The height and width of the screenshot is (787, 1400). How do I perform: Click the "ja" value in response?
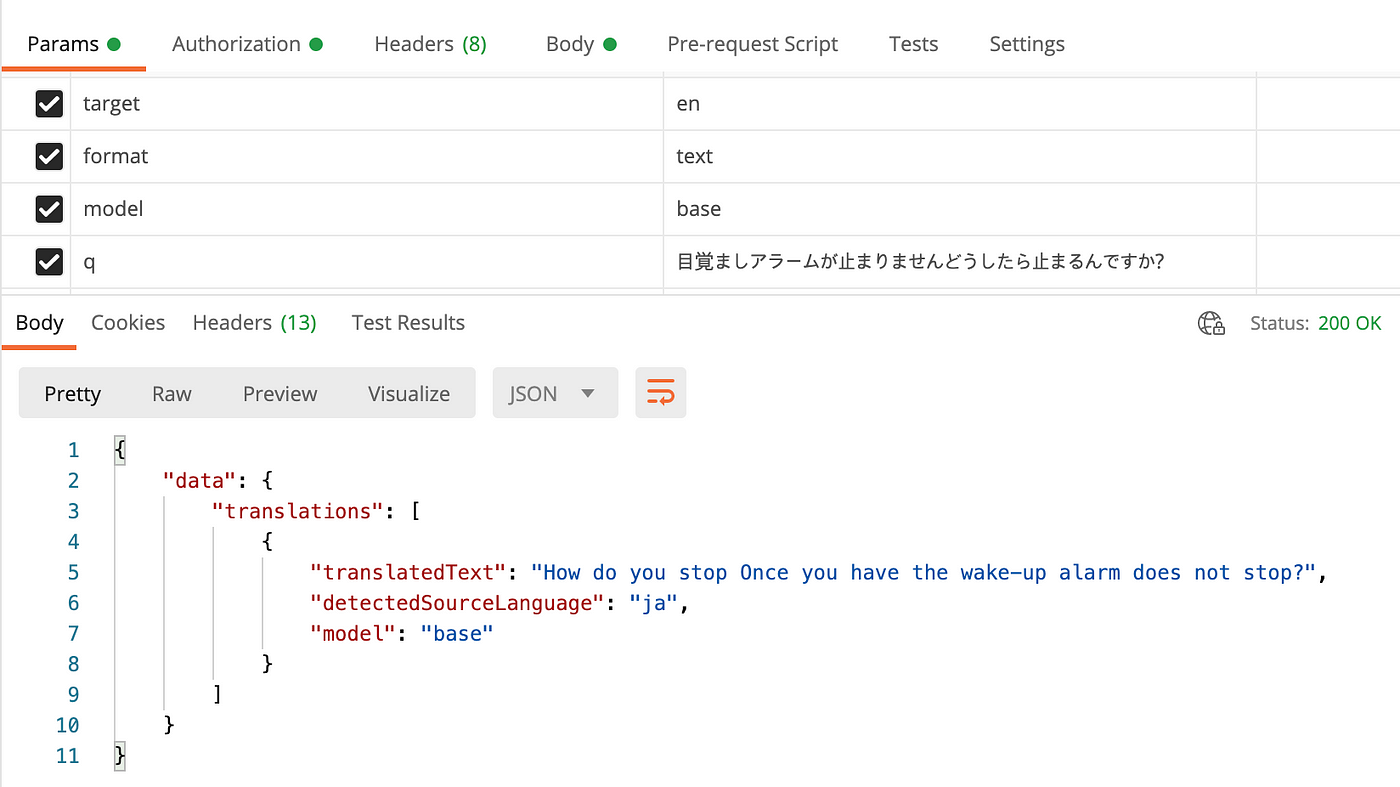(x=654, y=603)
